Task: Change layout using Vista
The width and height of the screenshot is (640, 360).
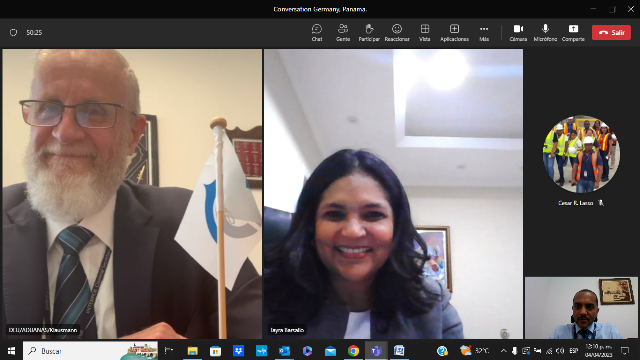Action: coord(424,33)
